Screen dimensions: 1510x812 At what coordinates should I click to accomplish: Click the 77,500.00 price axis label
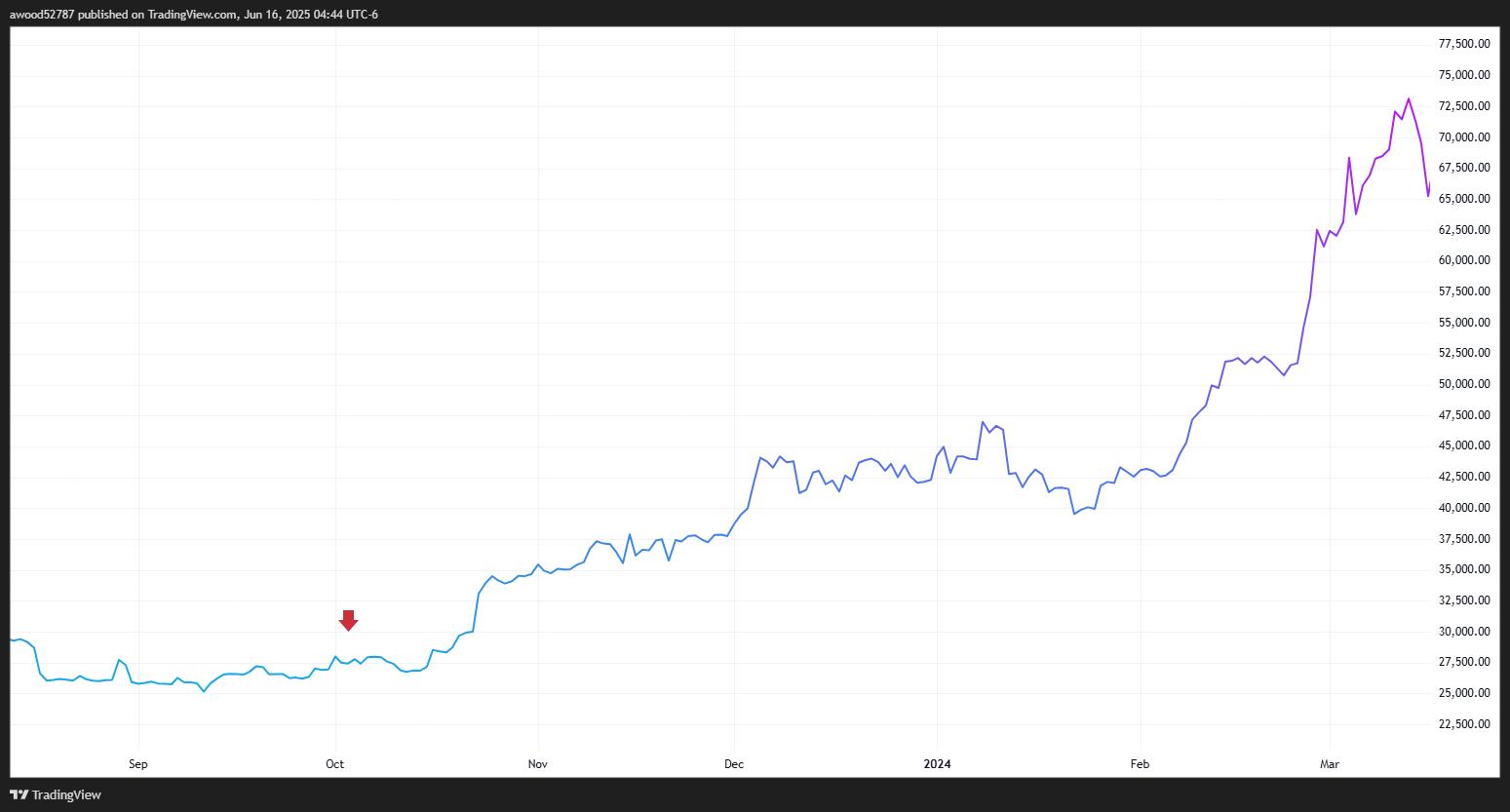coord(1464,44)
